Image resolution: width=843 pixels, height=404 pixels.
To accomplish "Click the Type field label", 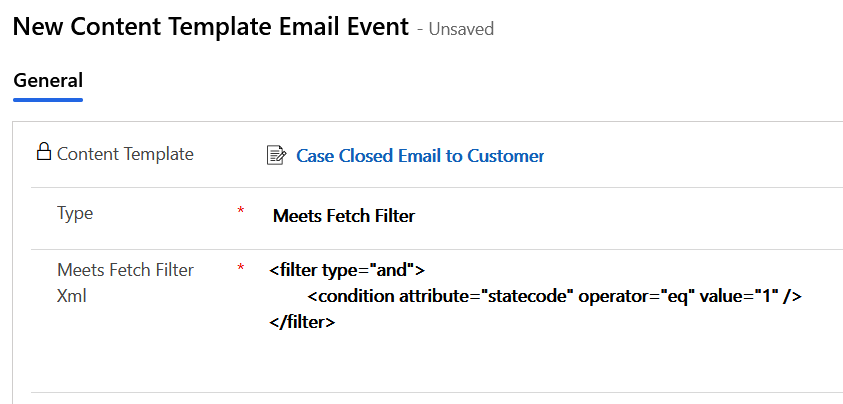I will pyautogui.click(x=75, y=214).
